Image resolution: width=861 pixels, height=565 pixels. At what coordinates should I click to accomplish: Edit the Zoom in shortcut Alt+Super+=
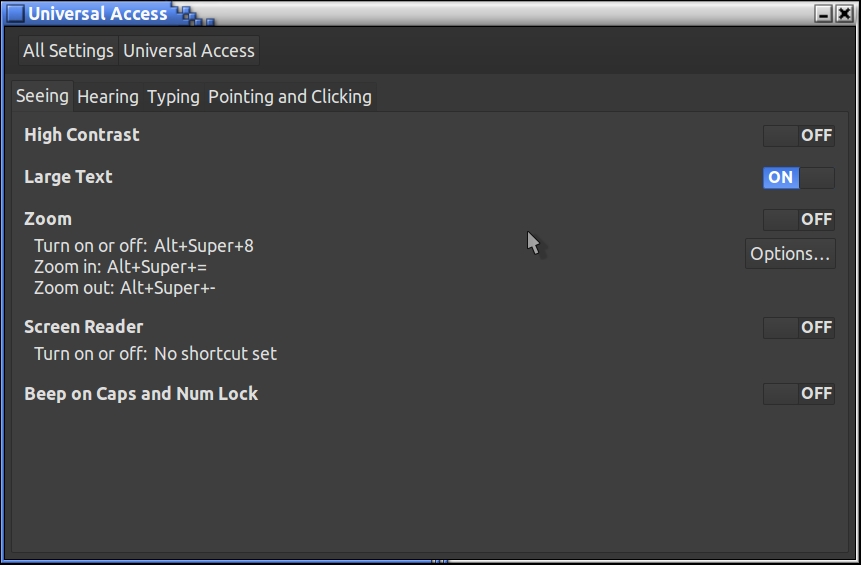coord(157,267)
